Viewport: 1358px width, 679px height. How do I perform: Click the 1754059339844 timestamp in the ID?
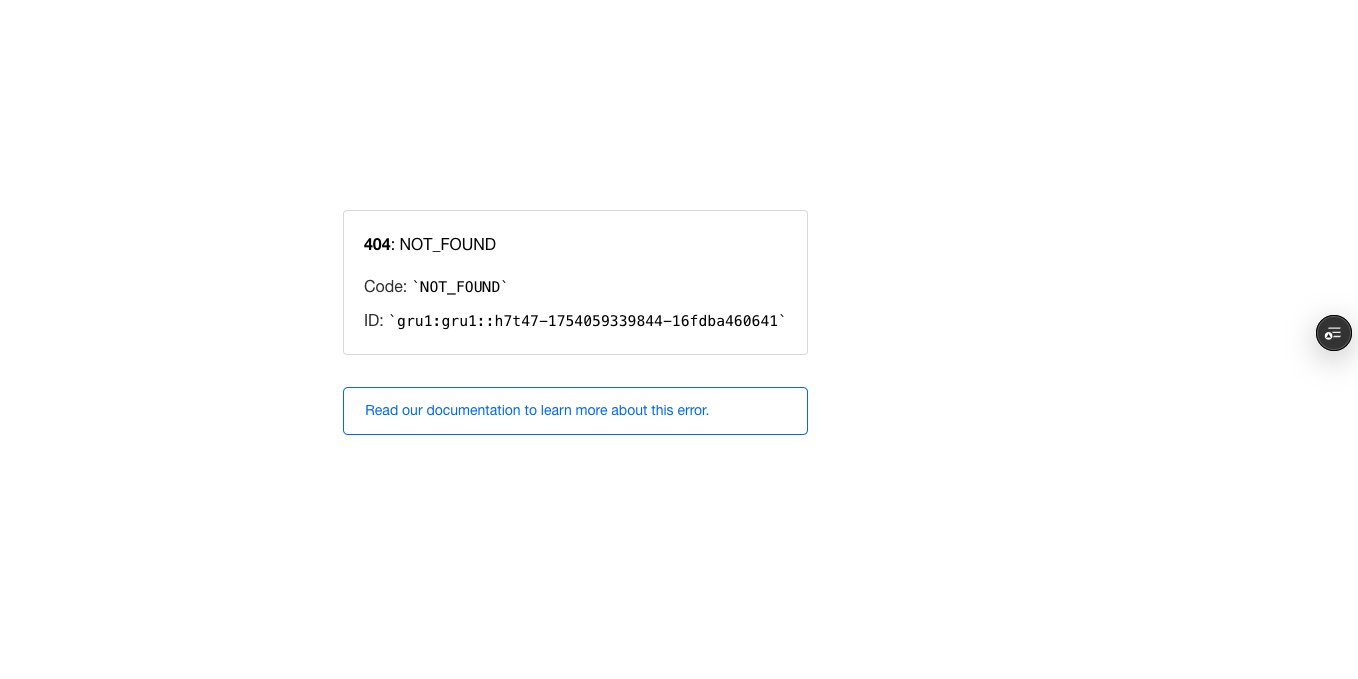click(606, 321)
